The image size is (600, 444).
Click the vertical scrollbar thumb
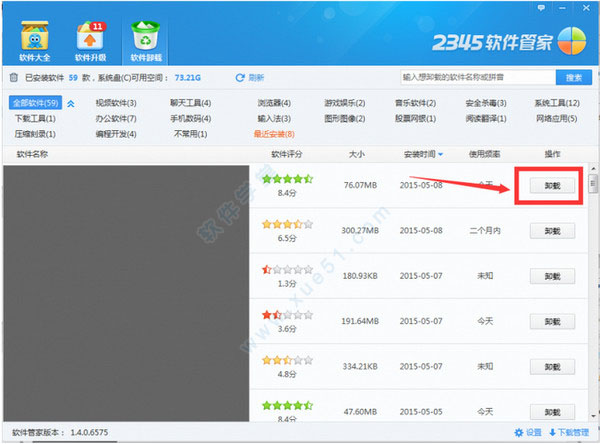593,184
